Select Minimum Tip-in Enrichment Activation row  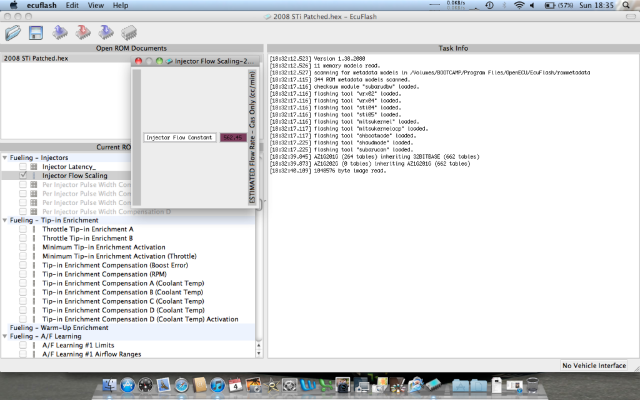coord(104,247)
